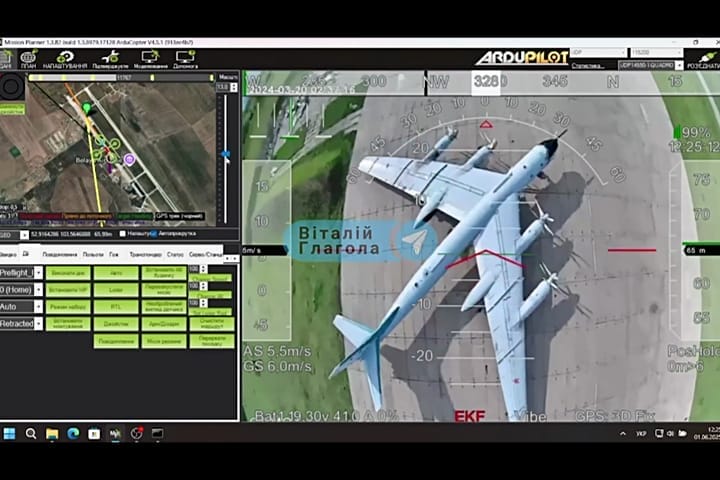Click the ArduPilot logo
Image resolution: width=720 pixels, height=480 pixels.
pos(522,58)
